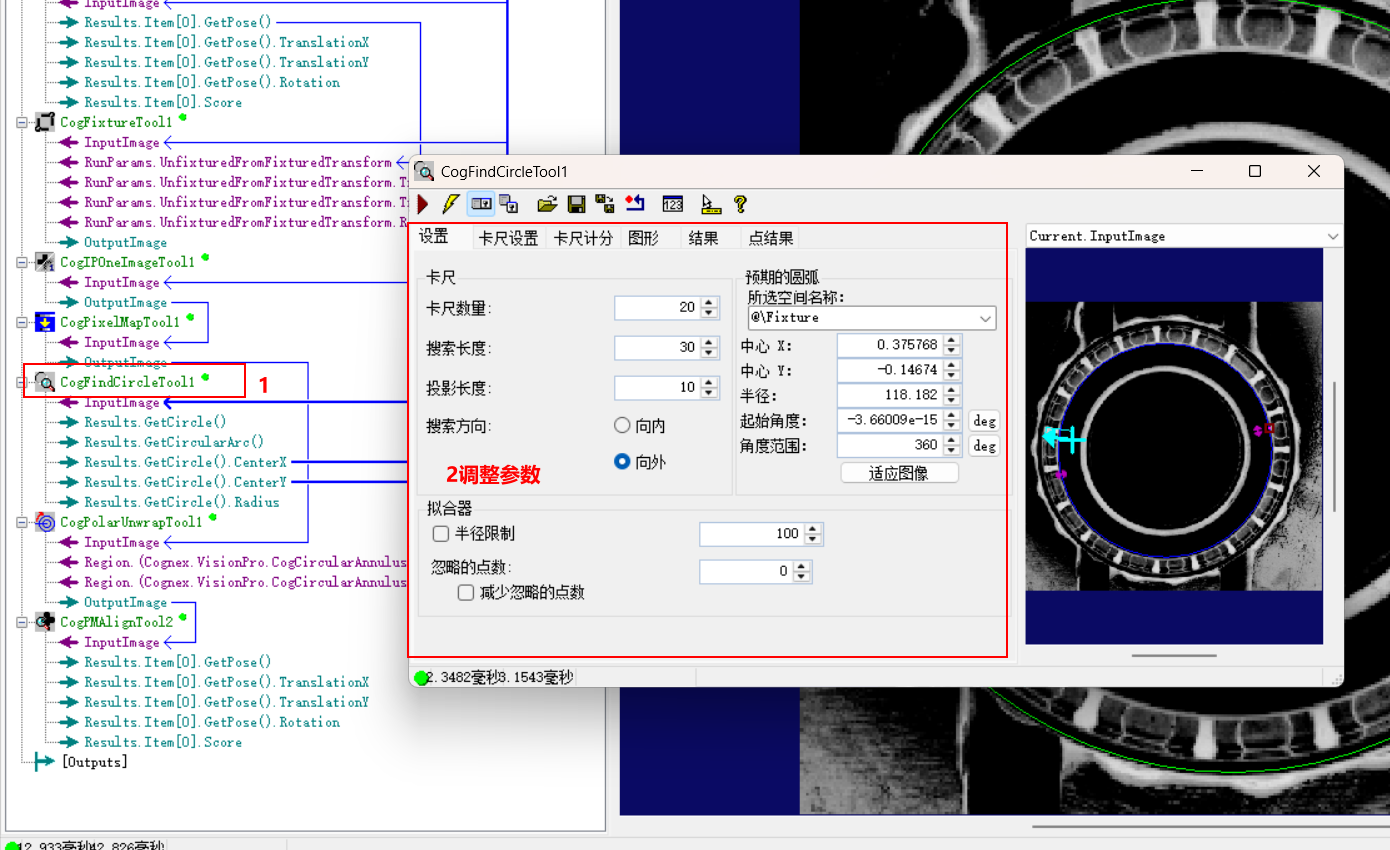This screenshot has width=1390, height=850.
Task: Click the [Outputs] arrow icon in tree
Action: click(45, 762)
